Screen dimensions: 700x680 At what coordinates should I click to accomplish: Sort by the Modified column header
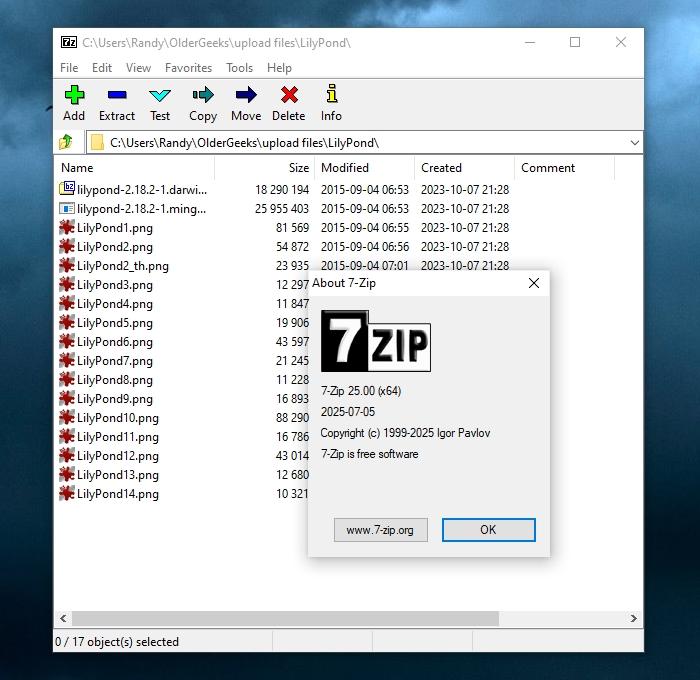tap(365, 168)
